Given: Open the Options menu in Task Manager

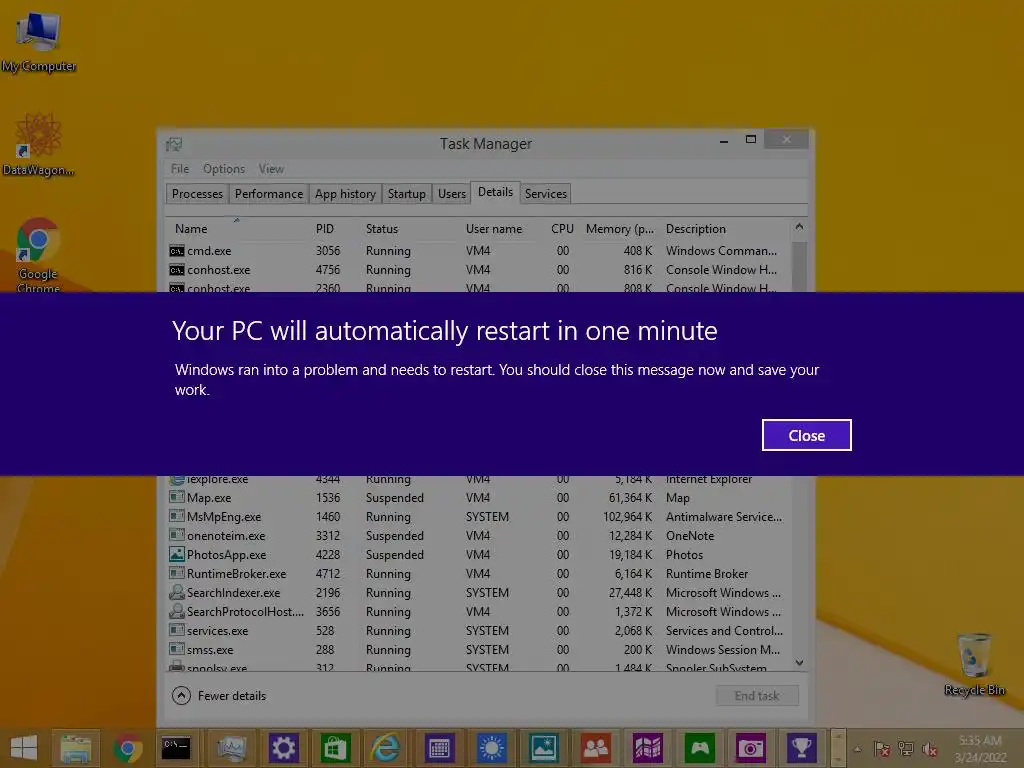Looking at the screenshot, I should click(224, 168).
